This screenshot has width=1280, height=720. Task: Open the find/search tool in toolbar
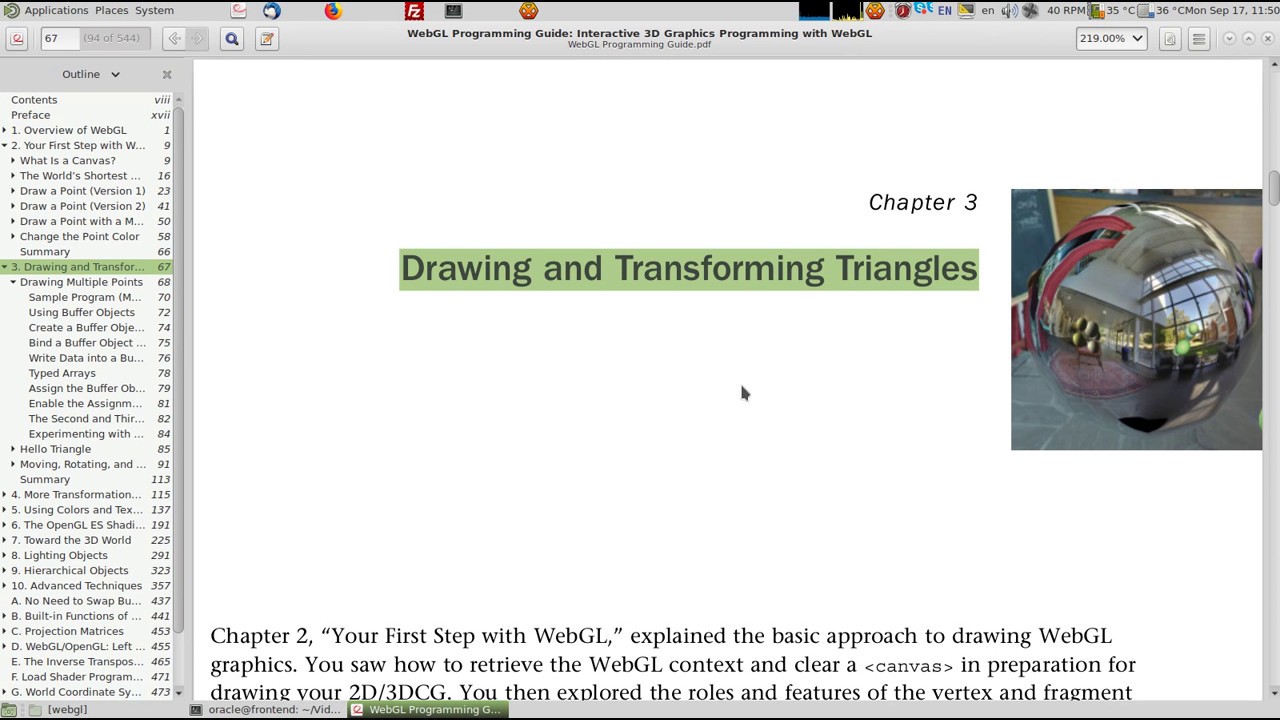(232, 39)
